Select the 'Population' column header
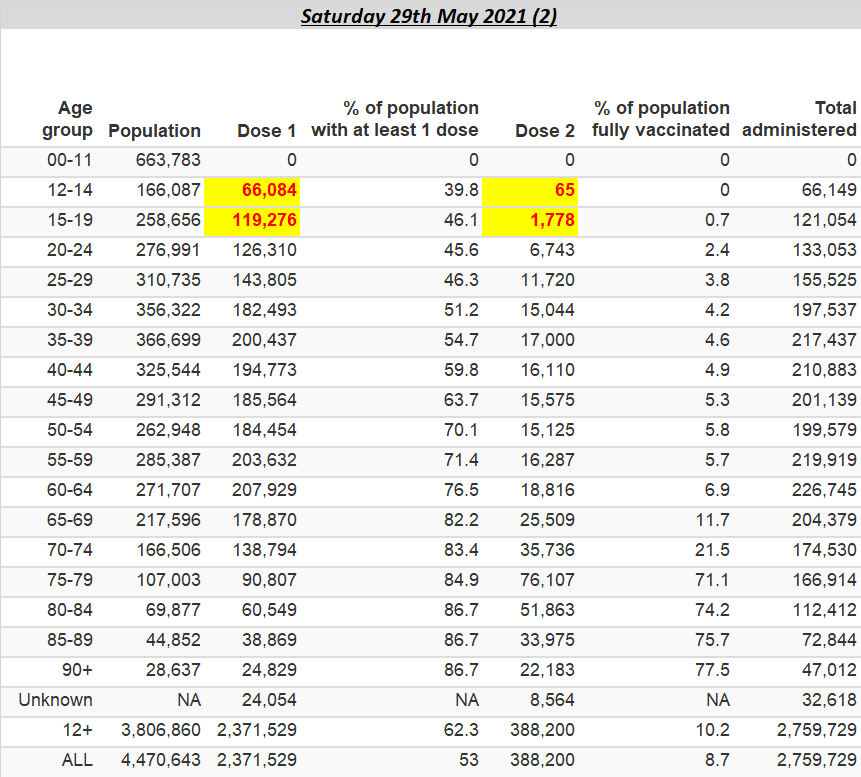 [x=154, y=131]
